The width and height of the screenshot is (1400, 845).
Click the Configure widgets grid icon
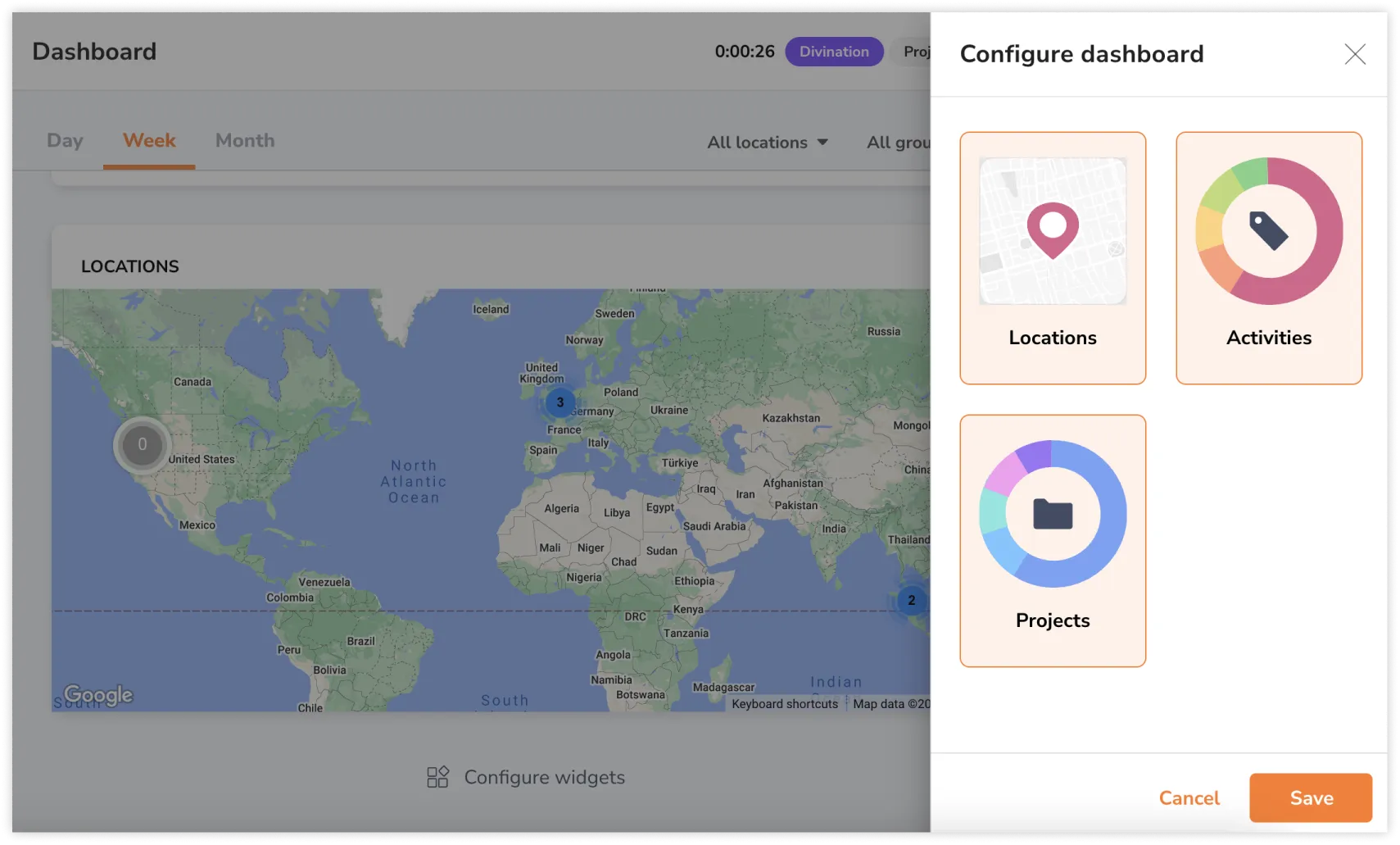(437, 777)
